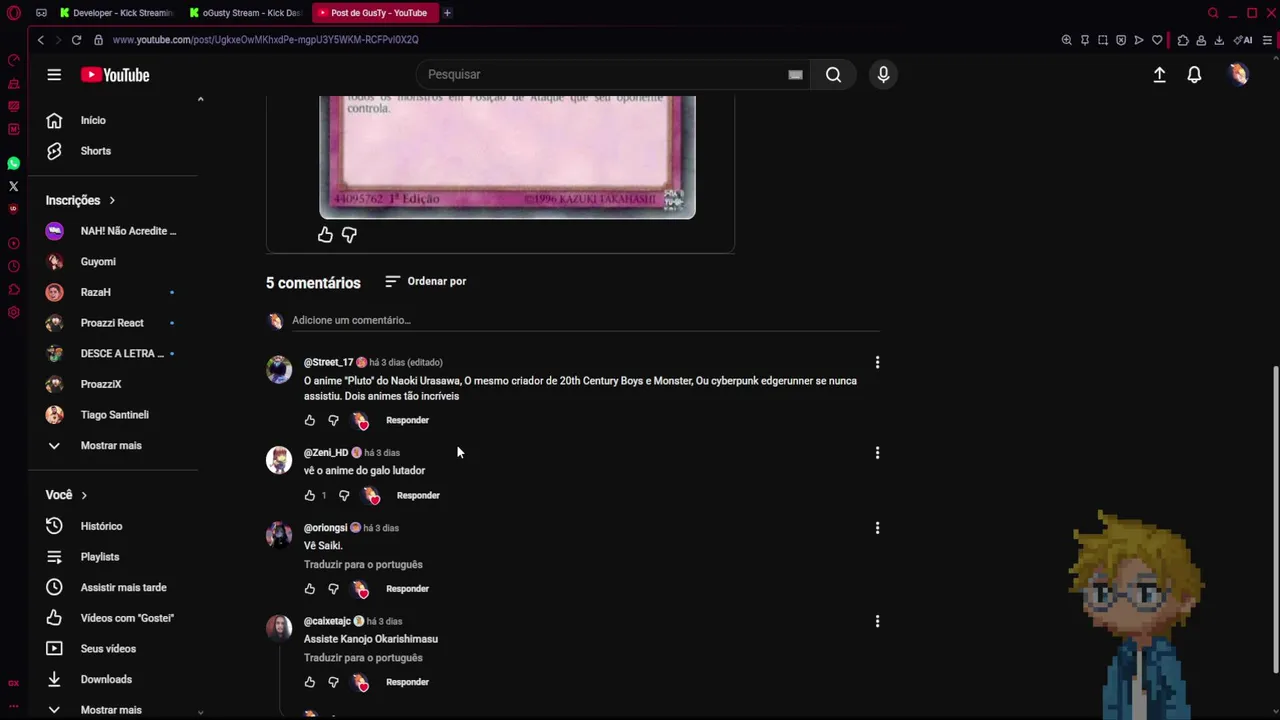Click the page vertical scrollbar
The image size is (1280, 720).
point(1274,520)
